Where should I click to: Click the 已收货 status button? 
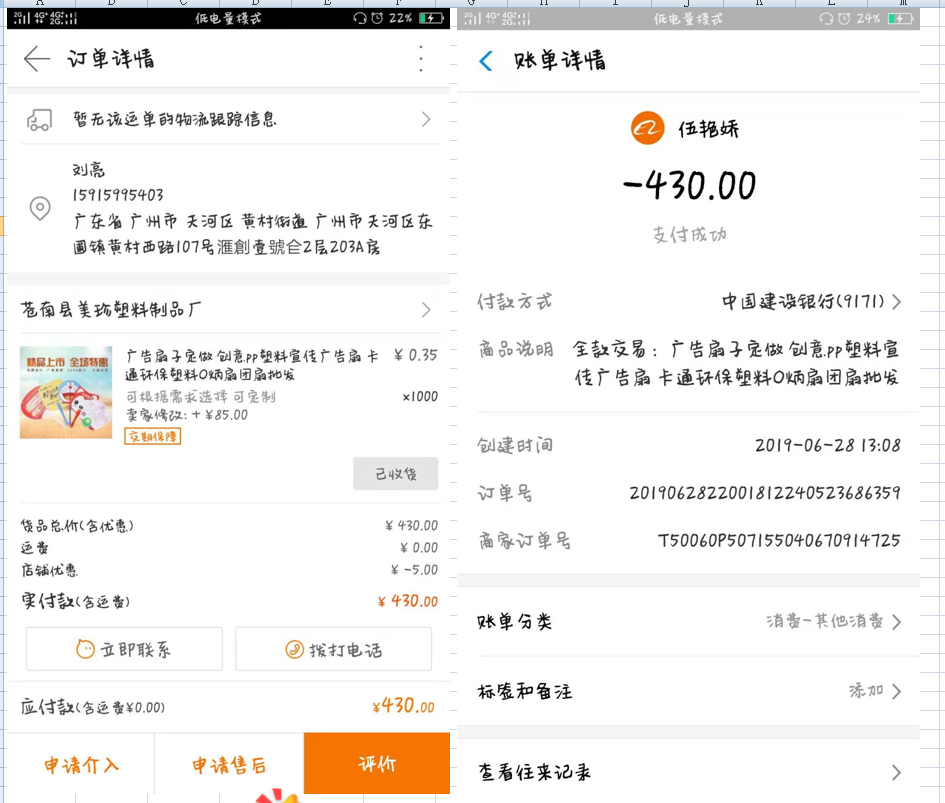[x=395, y=474]
